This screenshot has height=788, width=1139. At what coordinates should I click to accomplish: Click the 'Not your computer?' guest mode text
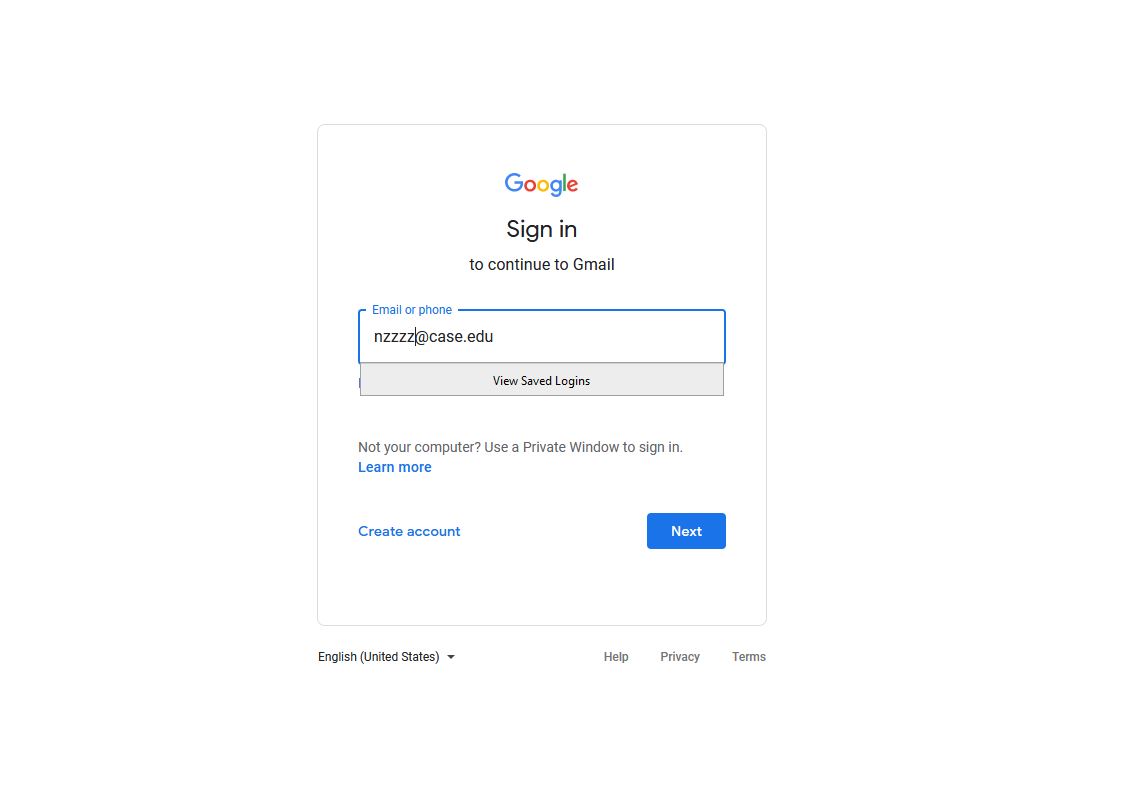pyautogui.click(x=419, y=447)
